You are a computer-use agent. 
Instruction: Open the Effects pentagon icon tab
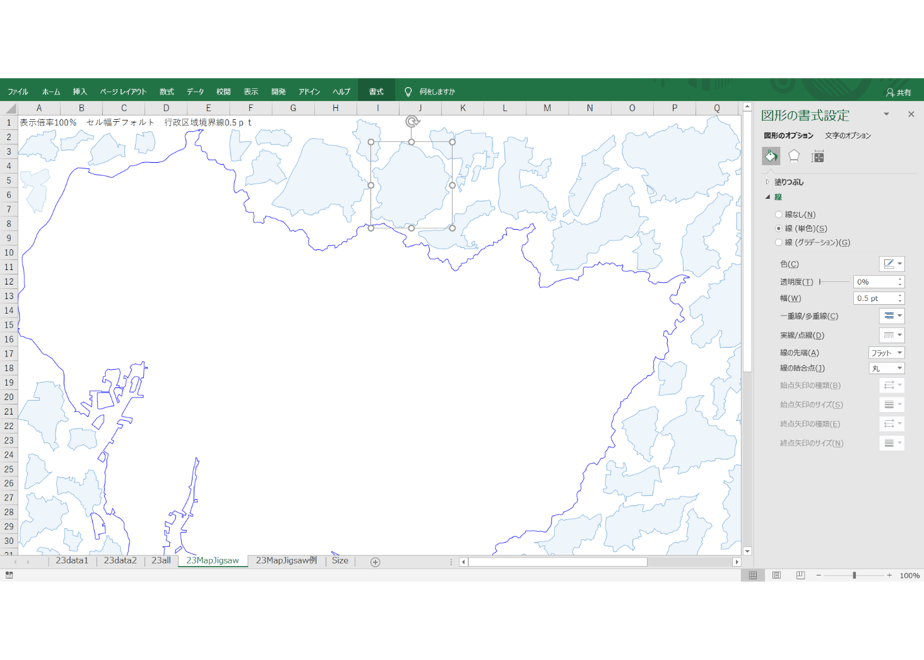pyautogui.click(x=794, y=156)
